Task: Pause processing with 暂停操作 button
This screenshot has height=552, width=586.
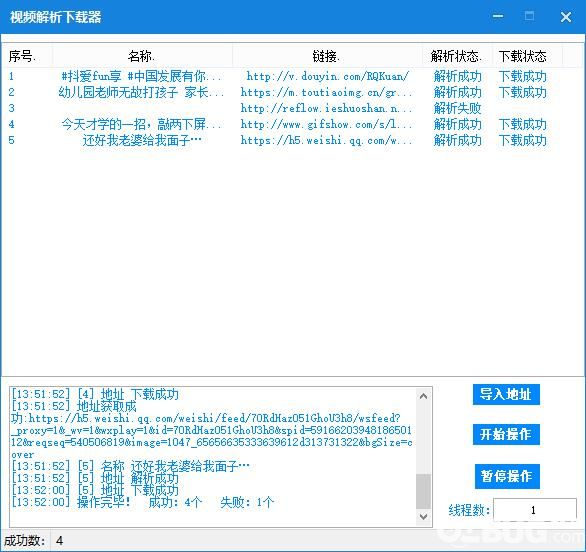Action: (507, 476)
